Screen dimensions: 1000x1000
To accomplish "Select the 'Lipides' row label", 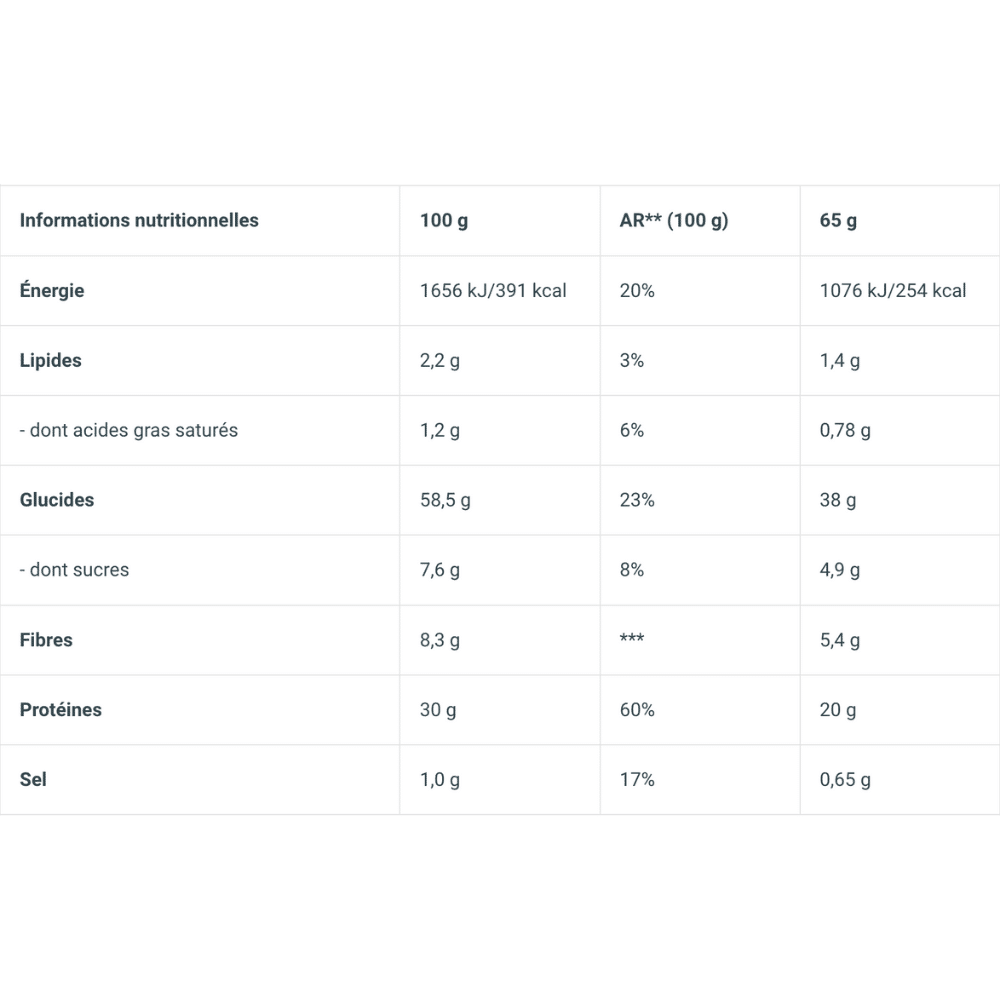I will pos(51,360).
